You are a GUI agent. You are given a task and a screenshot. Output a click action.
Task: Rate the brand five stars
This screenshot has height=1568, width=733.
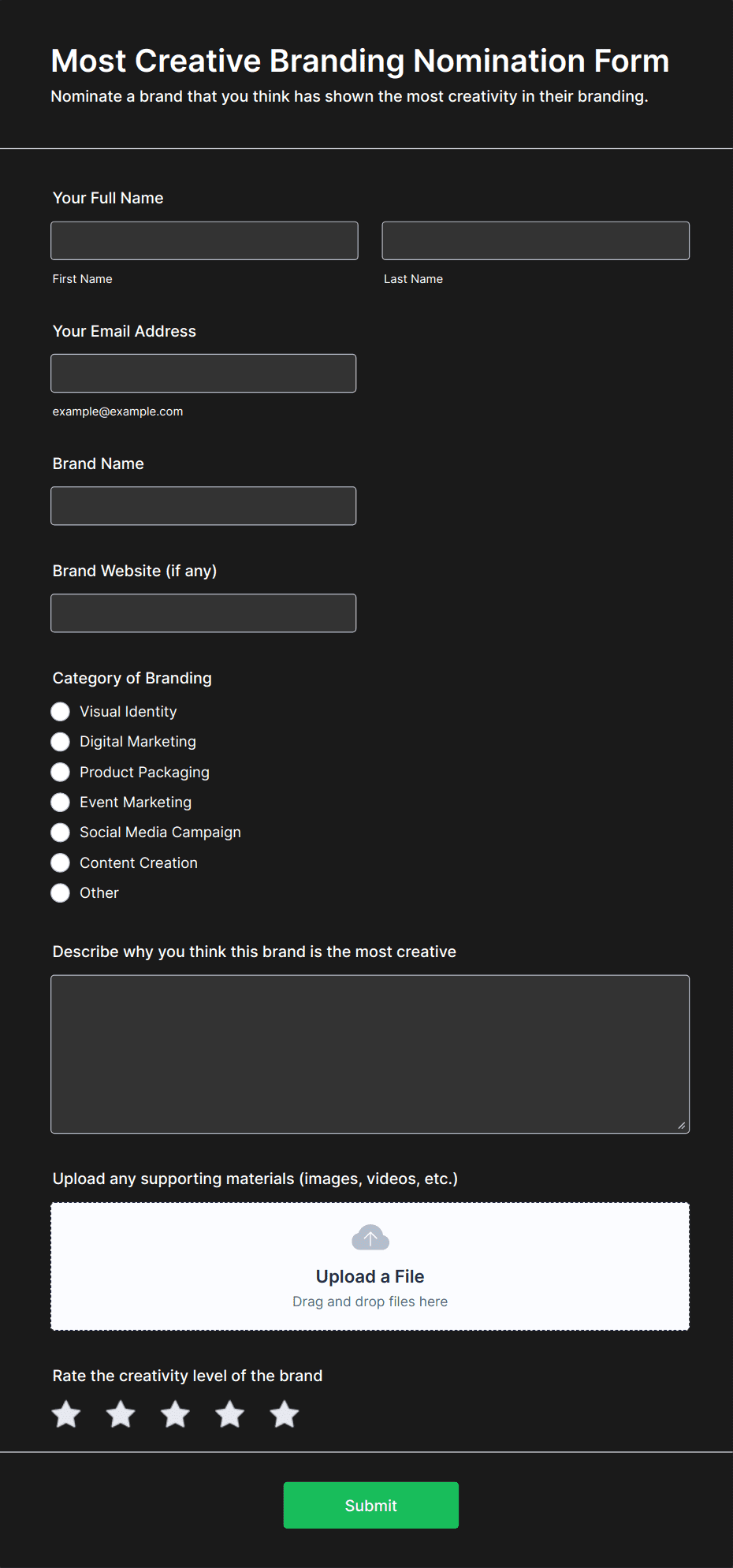pos(284,1413)
